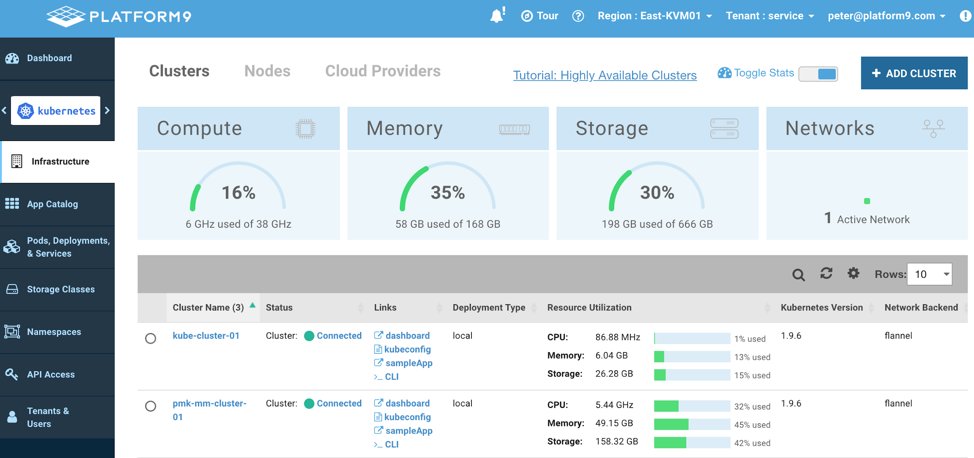
Task: Select the kube-cluster-01 radio button
Action: click(x=151, y=339)
